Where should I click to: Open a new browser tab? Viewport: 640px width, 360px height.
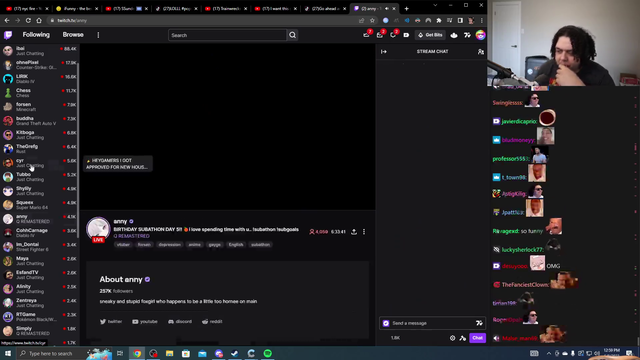pos(407,8)
